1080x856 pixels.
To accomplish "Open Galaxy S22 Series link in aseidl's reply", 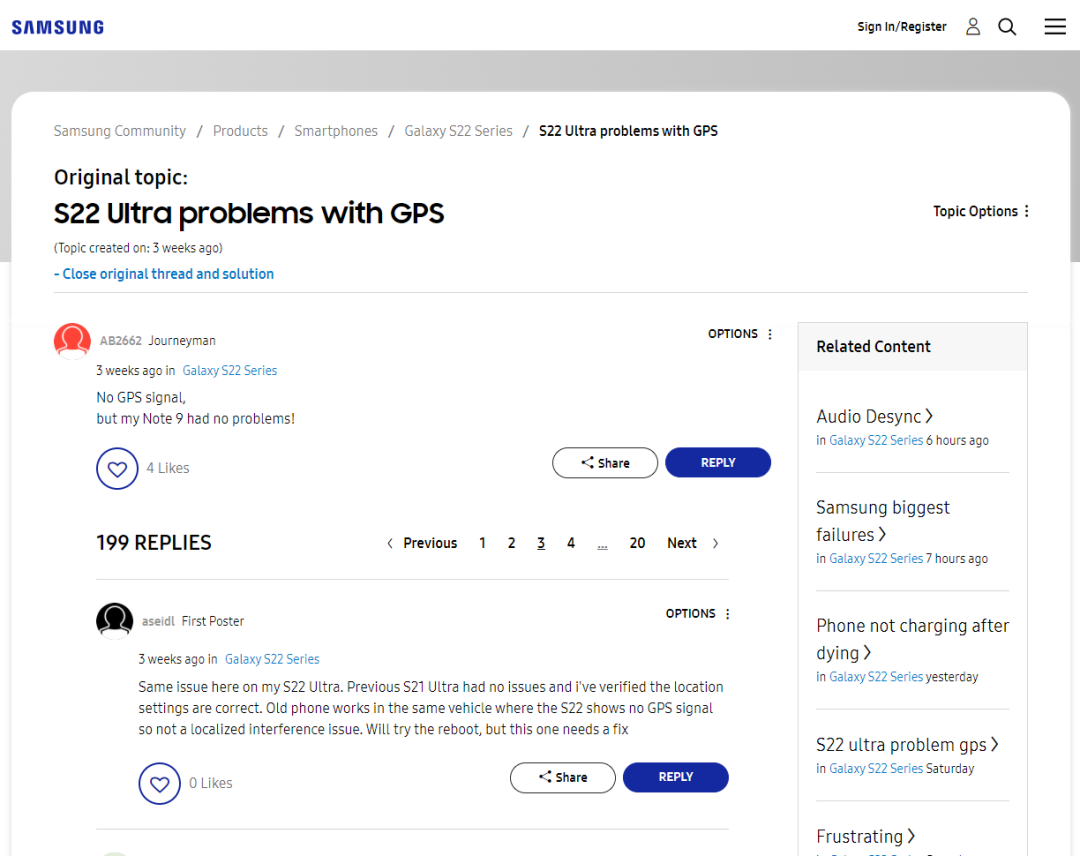I will [x=272, y=659].
